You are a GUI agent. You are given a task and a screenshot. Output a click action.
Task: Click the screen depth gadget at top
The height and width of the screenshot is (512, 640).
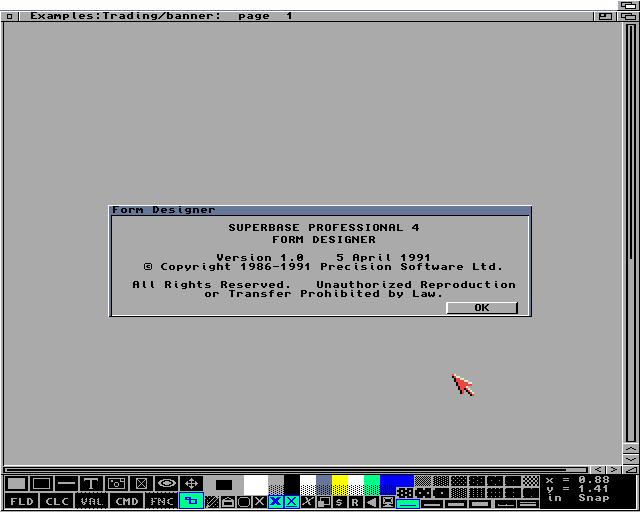[x=629, y=5]
